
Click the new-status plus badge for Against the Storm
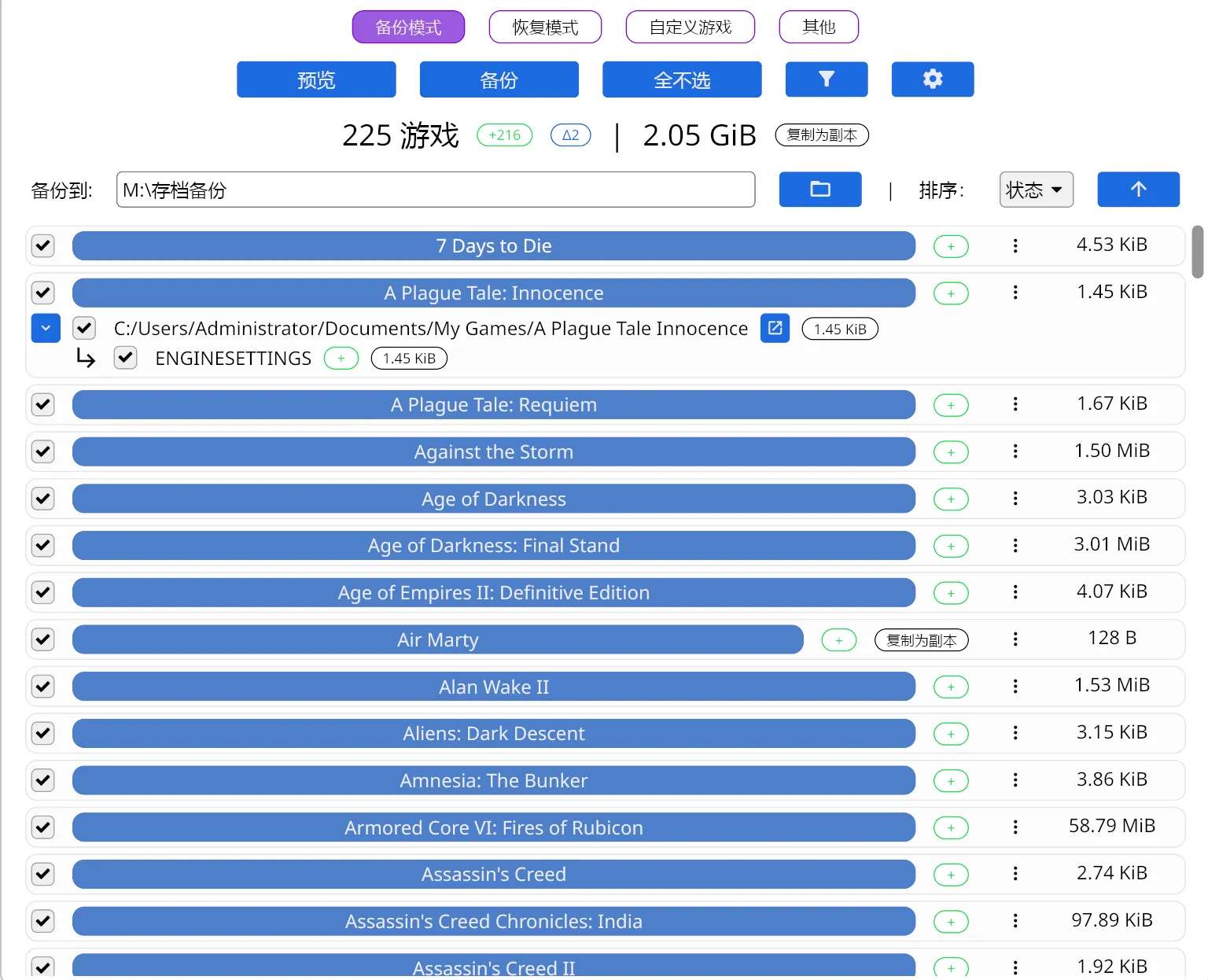[x=950, y=452]
